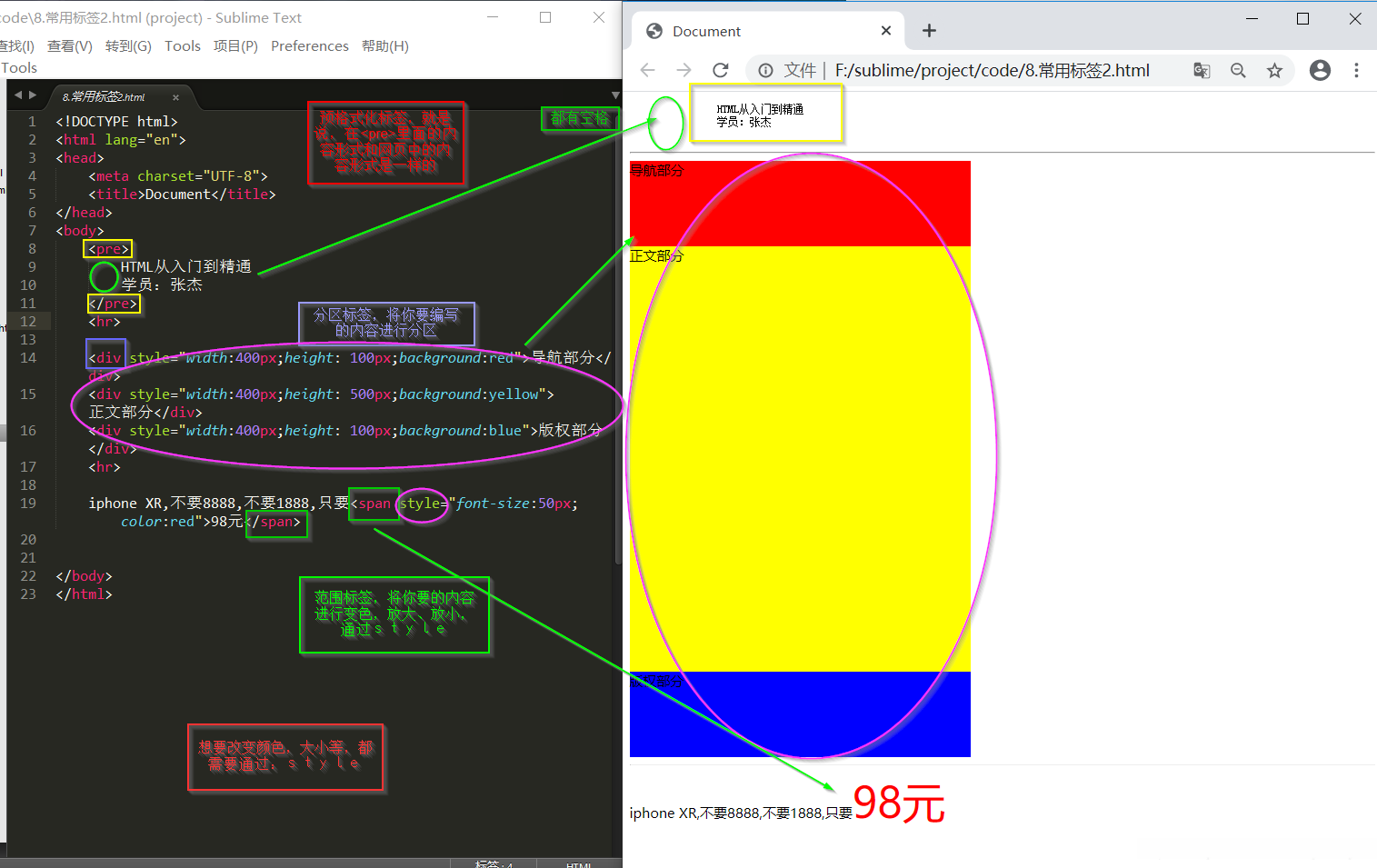Click '学员: 张杰' in the code editor

pyautogui.click(x=162, y=284)
